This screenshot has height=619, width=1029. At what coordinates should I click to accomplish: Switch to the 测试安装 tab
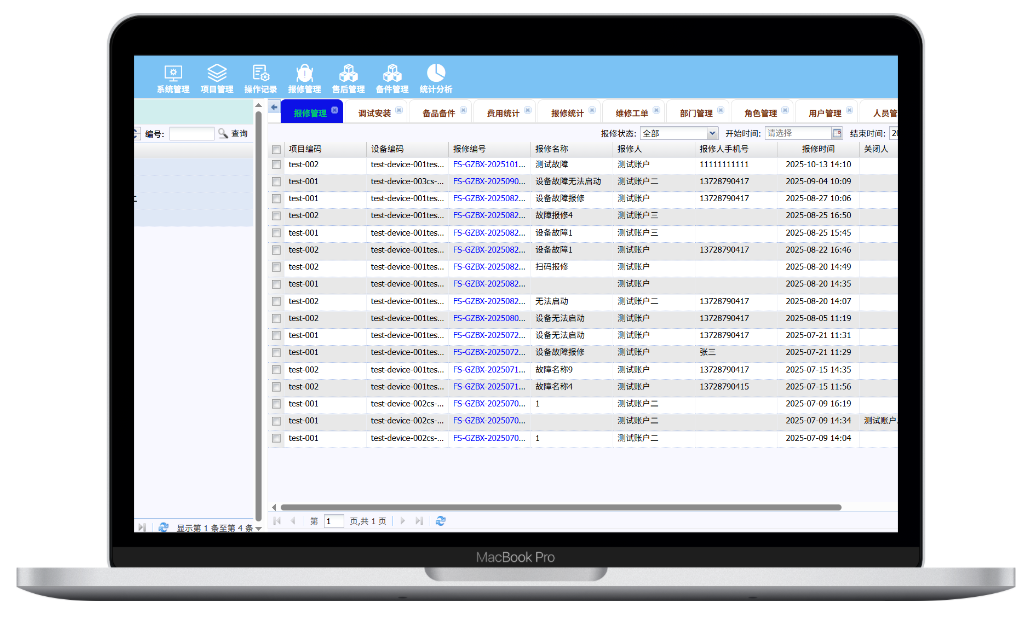point(375,114)
